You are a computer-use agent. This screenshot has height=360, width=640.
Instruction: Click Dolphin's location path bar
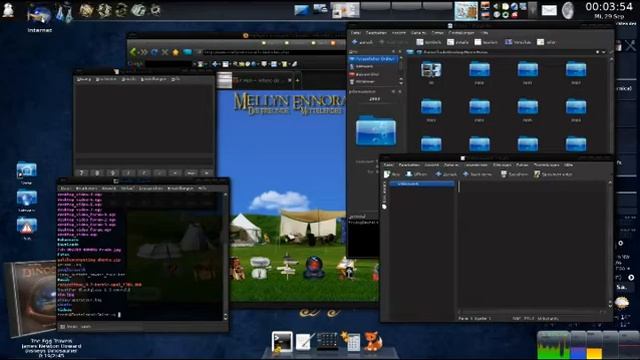pyautogui.click(x=506, y=52)
